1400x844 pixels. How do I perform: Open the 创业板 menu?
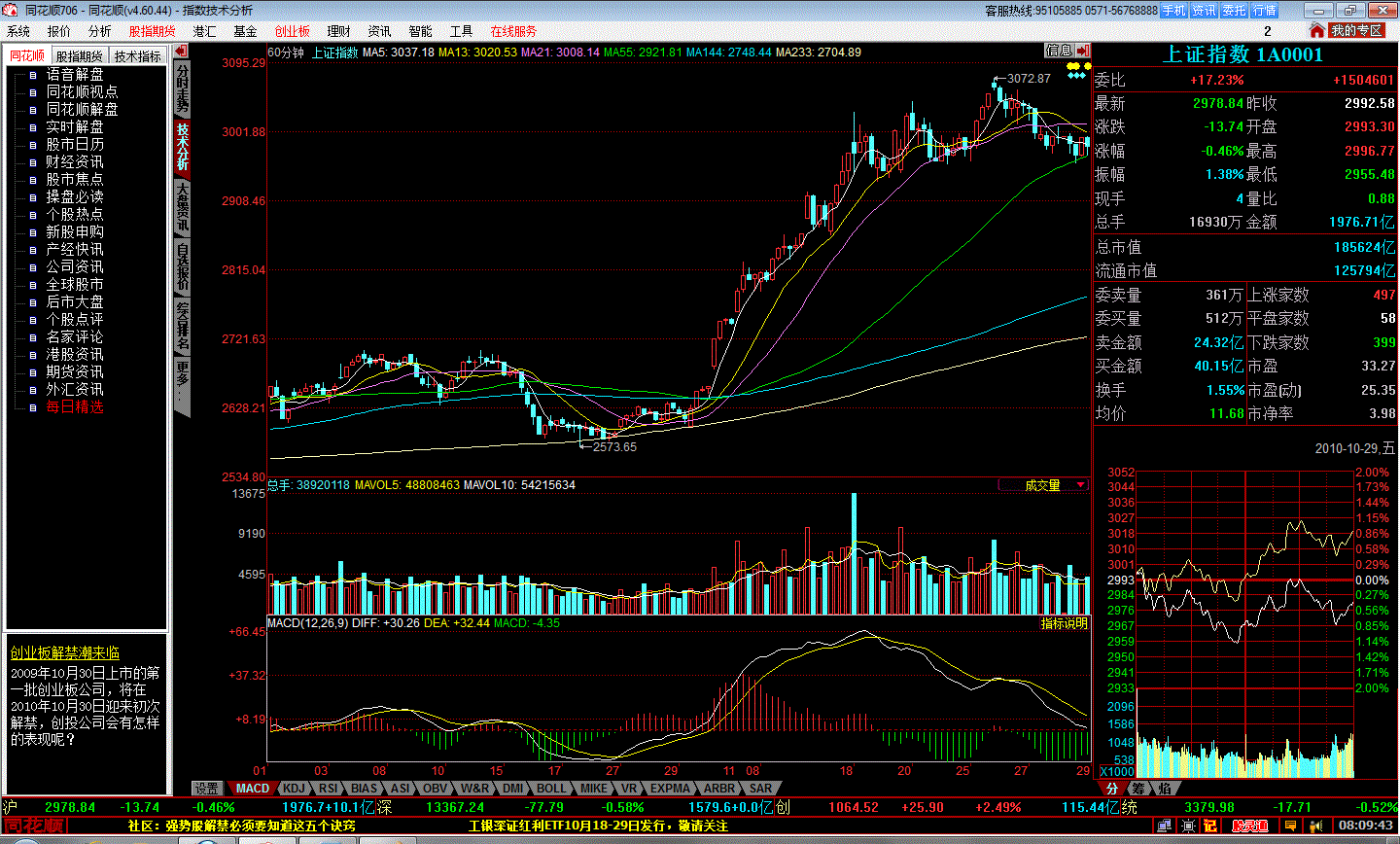coord(292,31)
